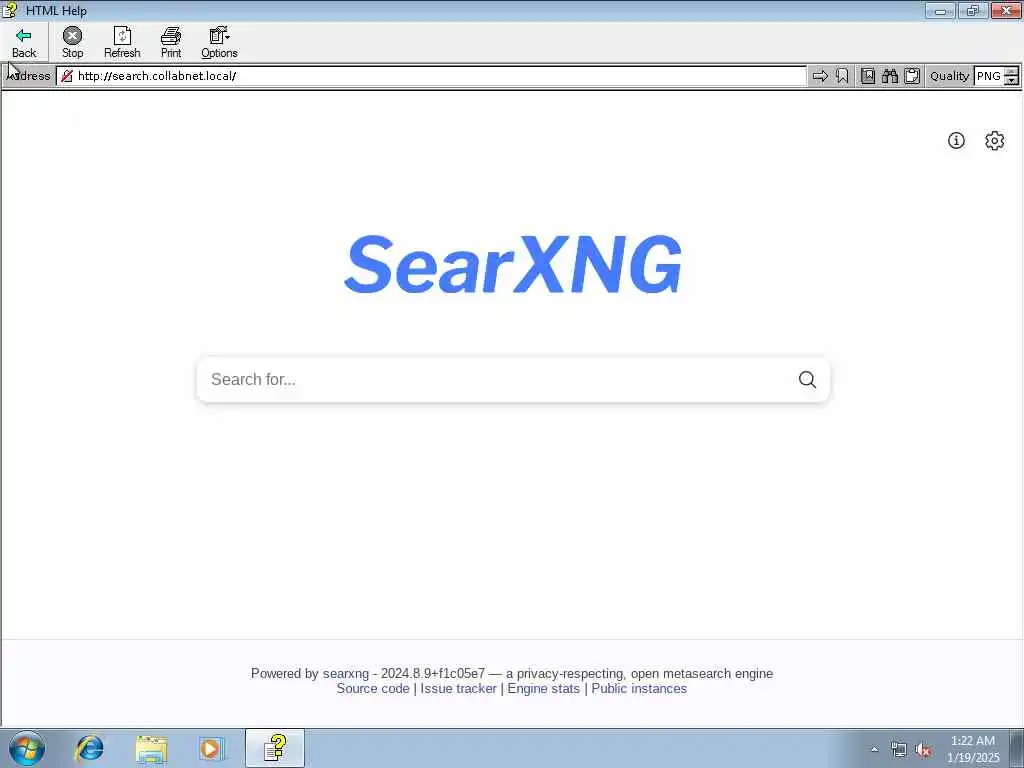Open SearXNG about info icon

pyautogui.click(x=956, y=140)
